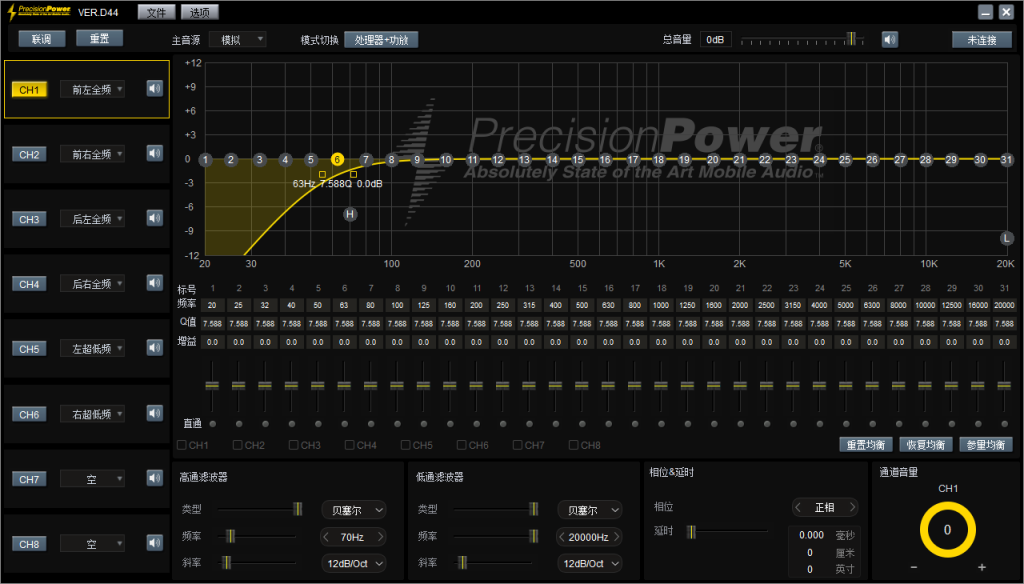Click right arrow beside 正相 phase
1024x584 pixels.
coord(852,507)
